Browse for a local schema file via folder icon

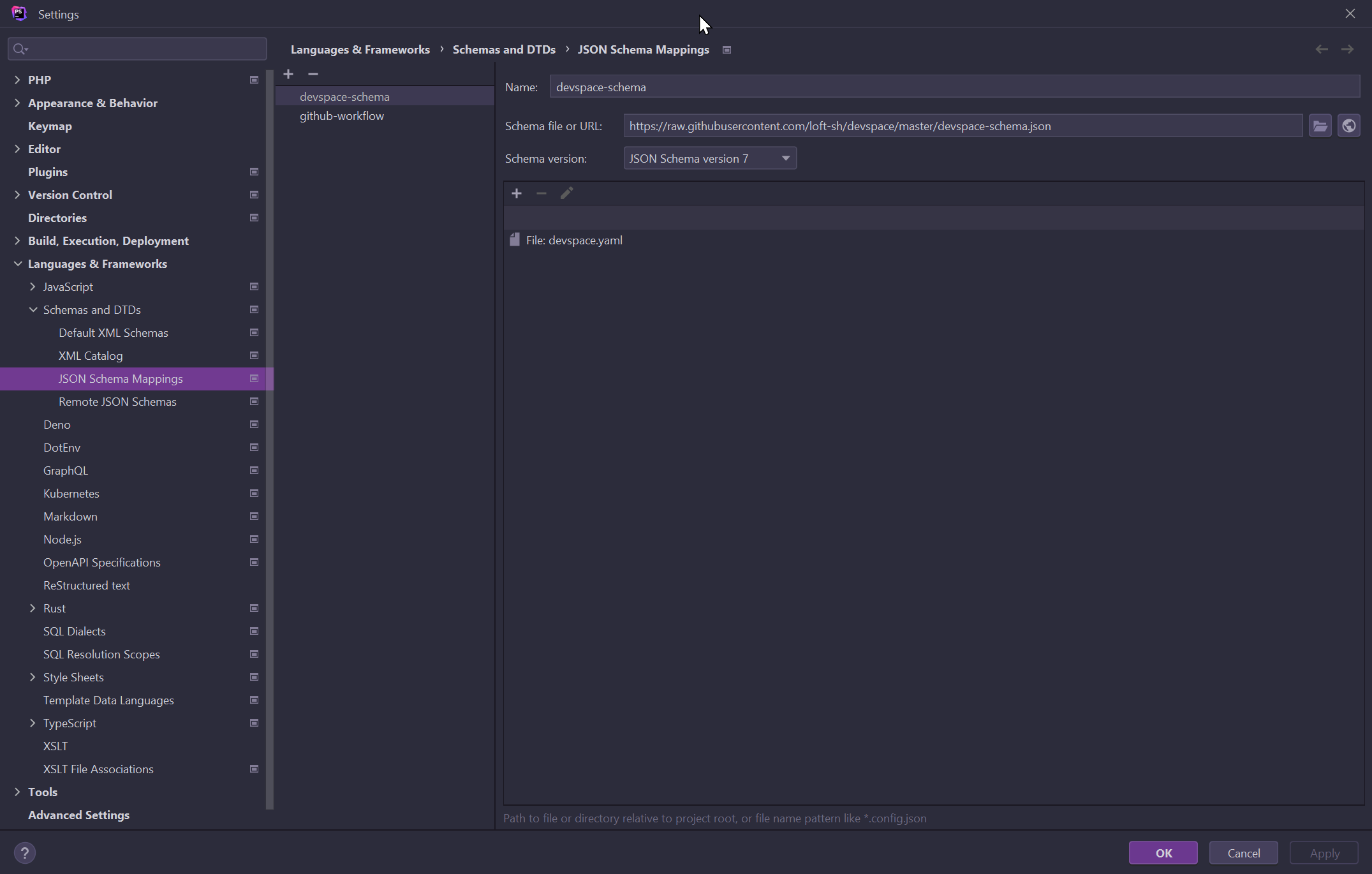pyautogui.click(x=1320, y=125)
